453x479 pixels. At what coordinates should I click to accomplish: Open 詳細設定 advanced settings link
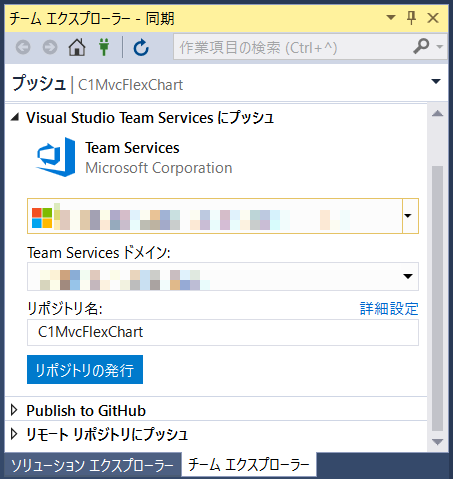pos(389,308)
